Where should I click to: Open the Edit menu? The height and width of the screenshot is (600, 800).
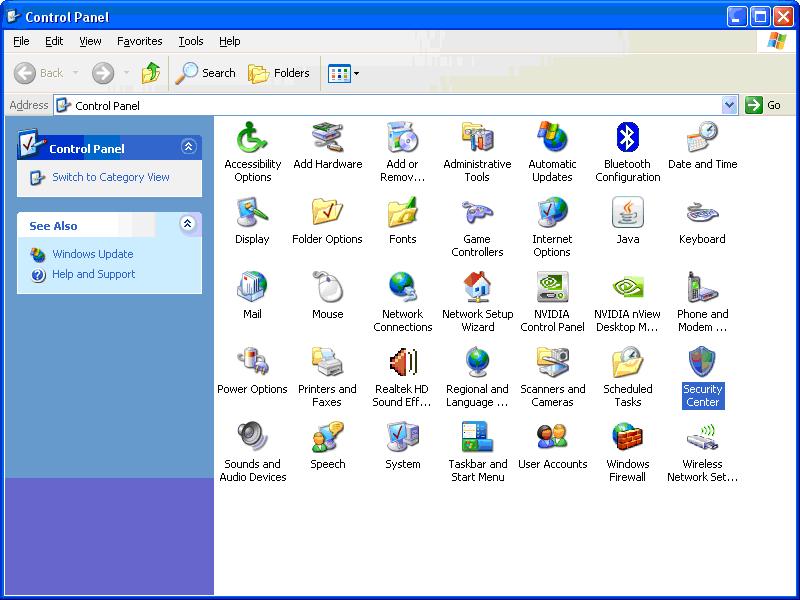pyautogui.click(x=54, y=41)
